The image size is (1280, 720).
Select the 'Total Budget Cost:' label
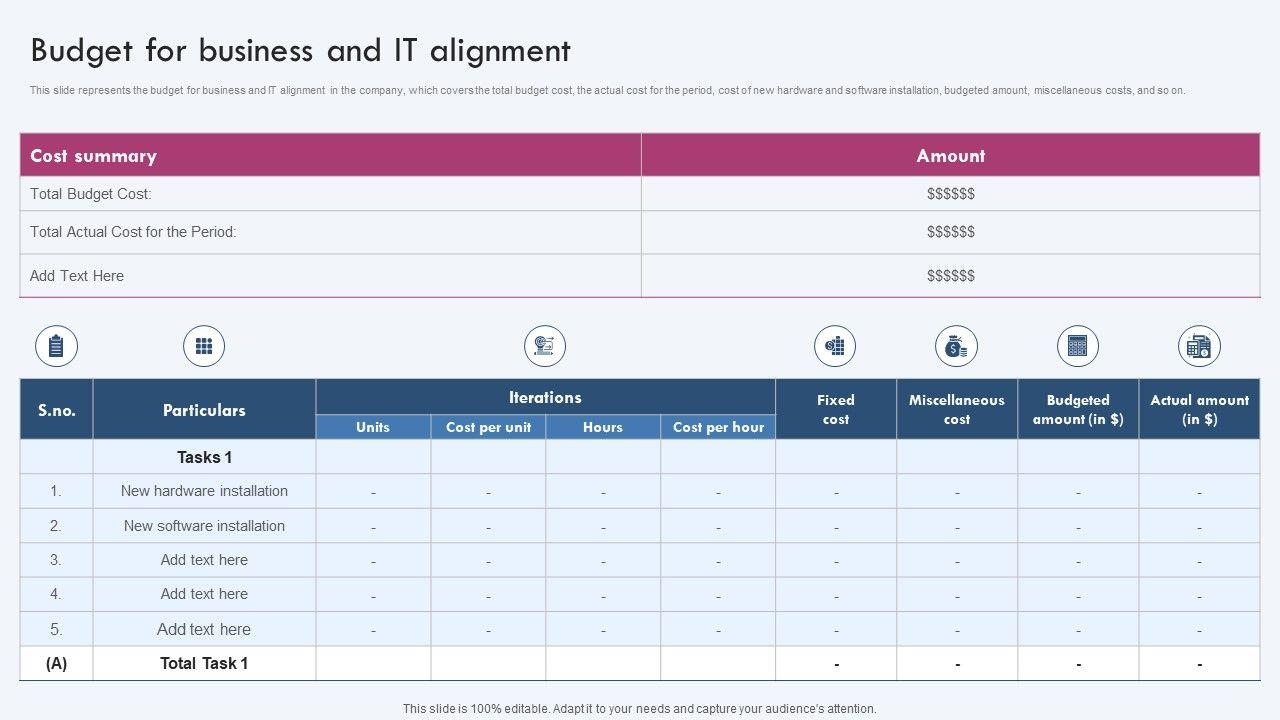tap(91, 194)
